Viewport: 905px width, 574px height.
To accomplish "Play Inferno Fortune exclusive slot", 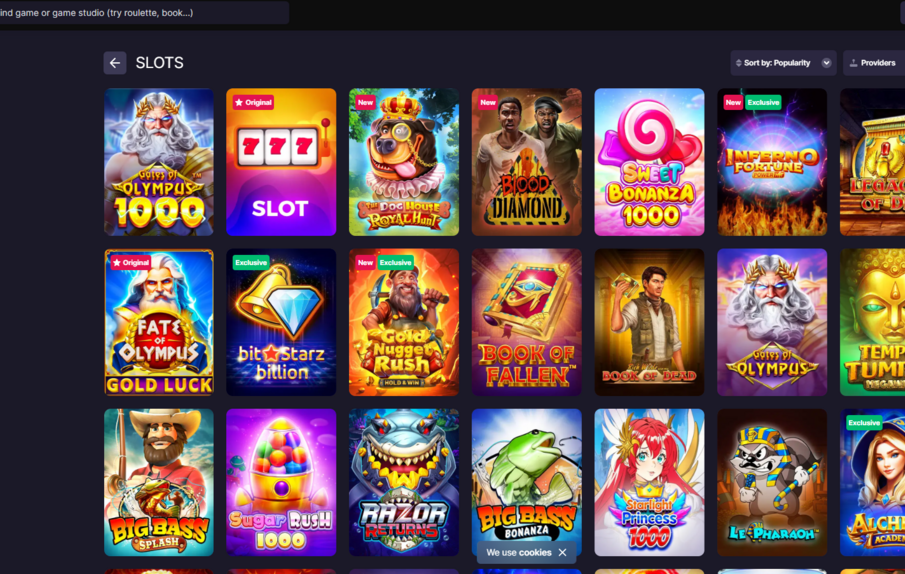I will [772, 162].
